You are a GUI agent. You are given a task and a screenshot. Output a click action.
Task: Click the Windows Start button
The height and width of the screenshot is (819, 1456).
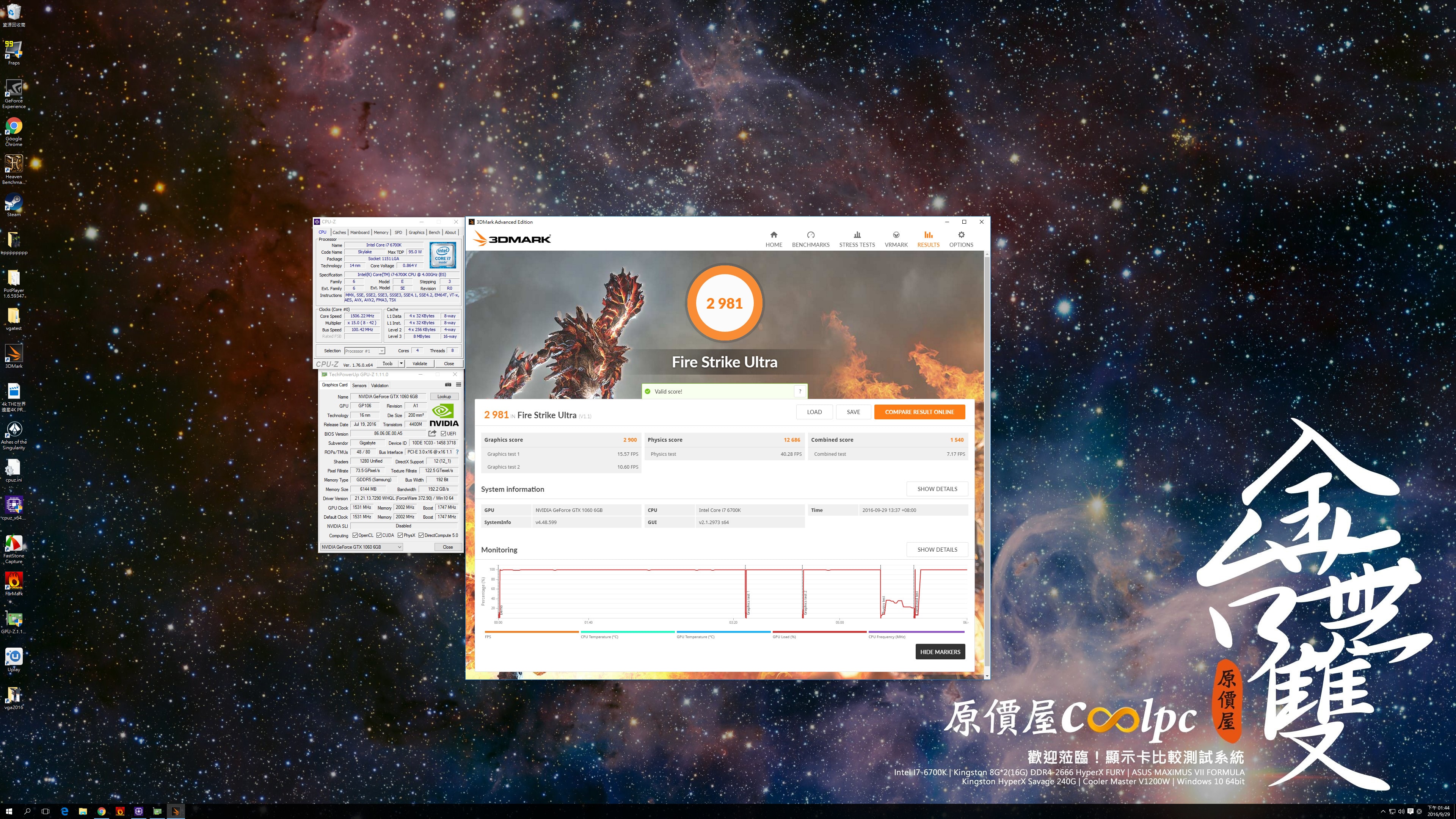[x=9, y=811]
